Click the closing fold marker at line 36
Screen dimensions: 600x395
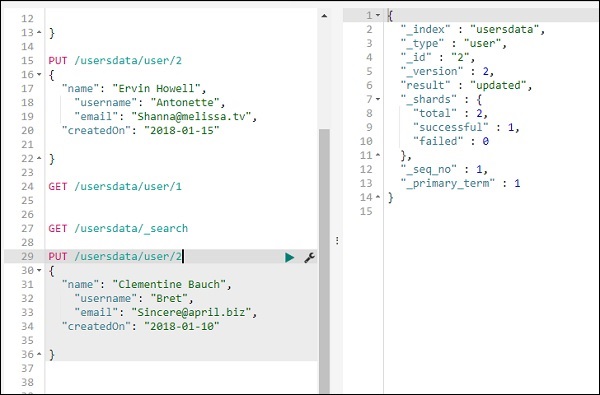click(x=39, y=354)
